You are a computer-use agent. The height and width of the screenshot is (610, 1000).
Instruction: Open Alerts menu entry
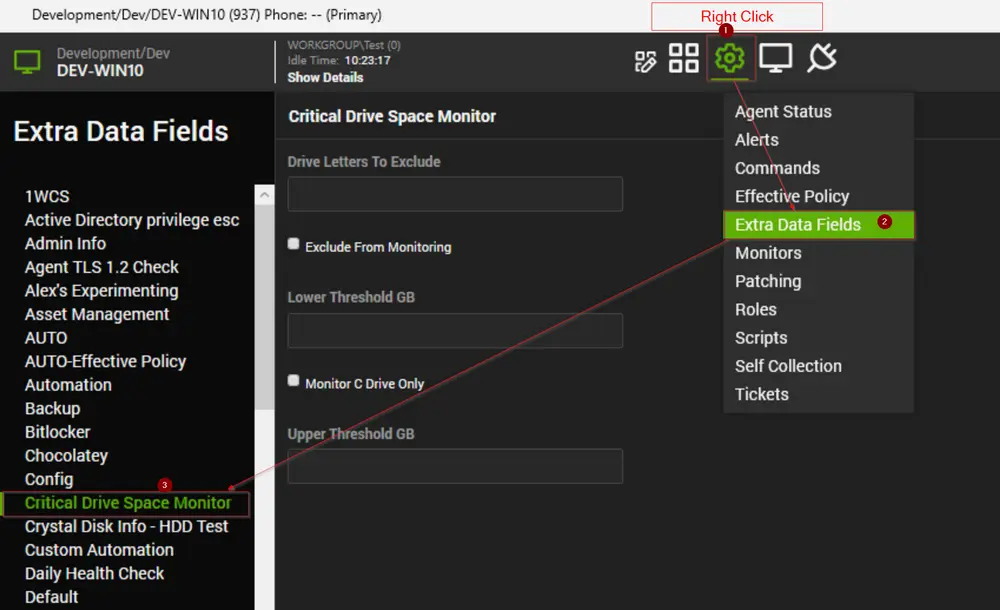pyautogui.click(x=756, y=140)
